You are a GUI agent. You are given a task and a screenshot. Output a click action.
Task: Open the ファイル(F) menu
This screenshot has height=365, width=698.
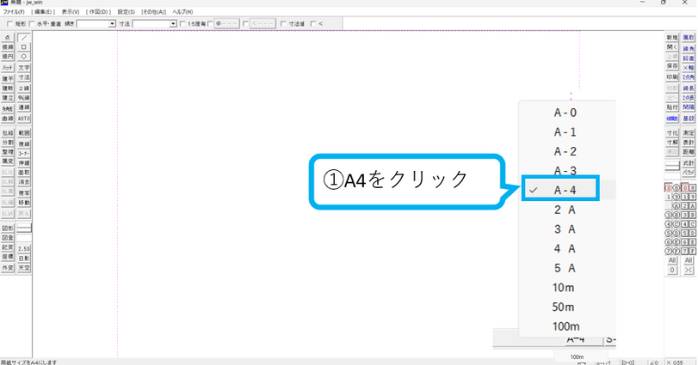pos(14,12)
